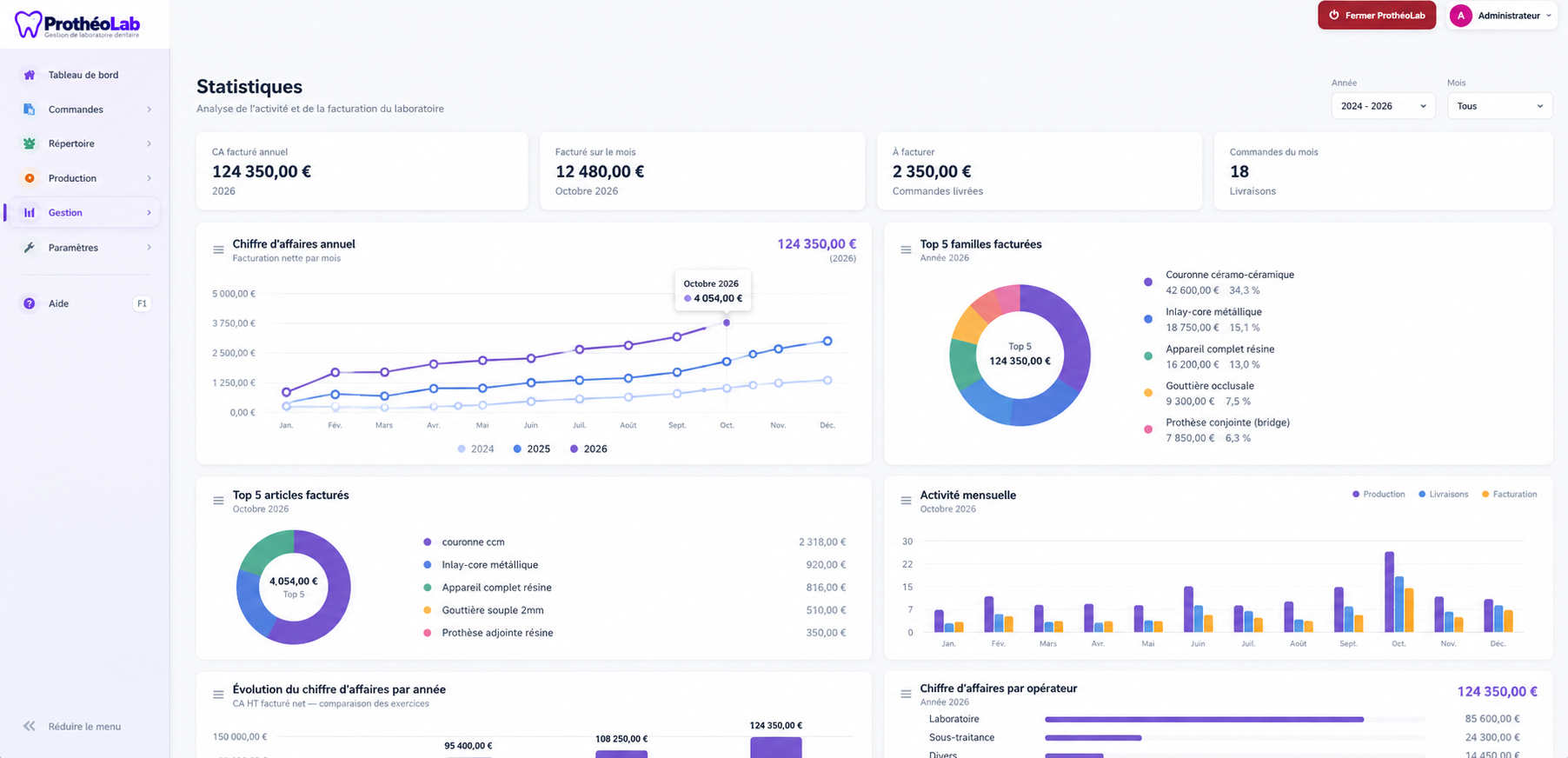Open the Production menu item
Screen dimensions: 1568x758
(83, 178)
